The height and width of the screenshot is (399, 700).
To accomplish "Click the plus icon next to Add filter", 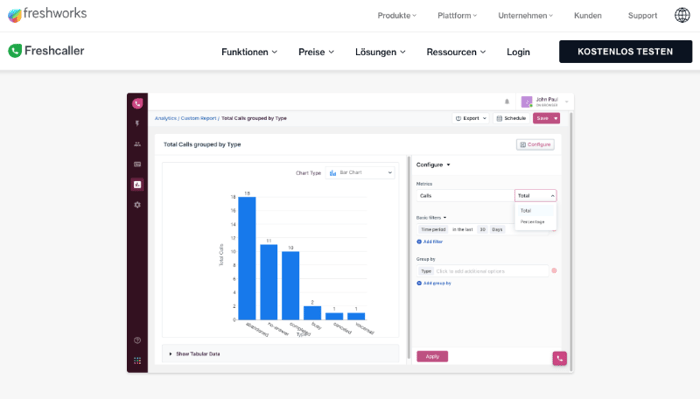I will pyautogui.click(x=419, y=241).
